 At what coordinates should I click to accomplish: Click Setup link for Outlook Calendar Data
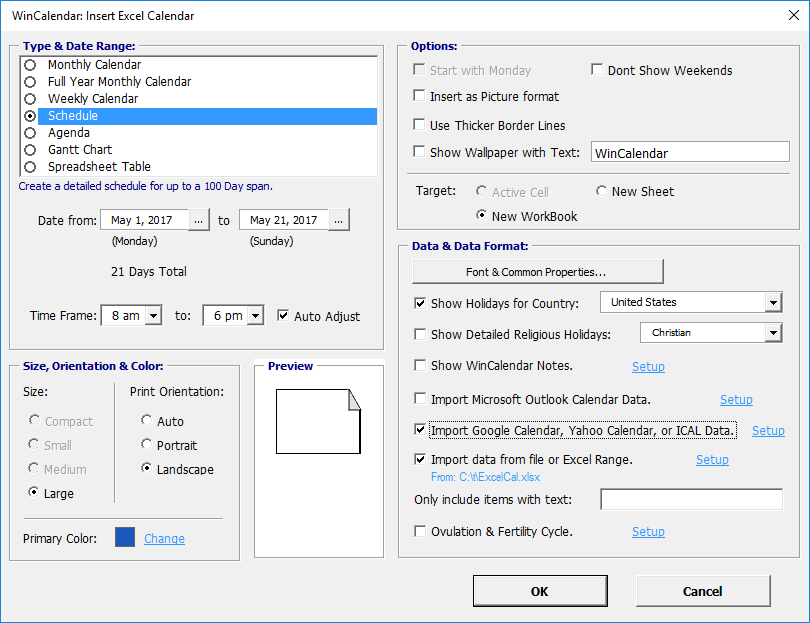click(736, 400)
